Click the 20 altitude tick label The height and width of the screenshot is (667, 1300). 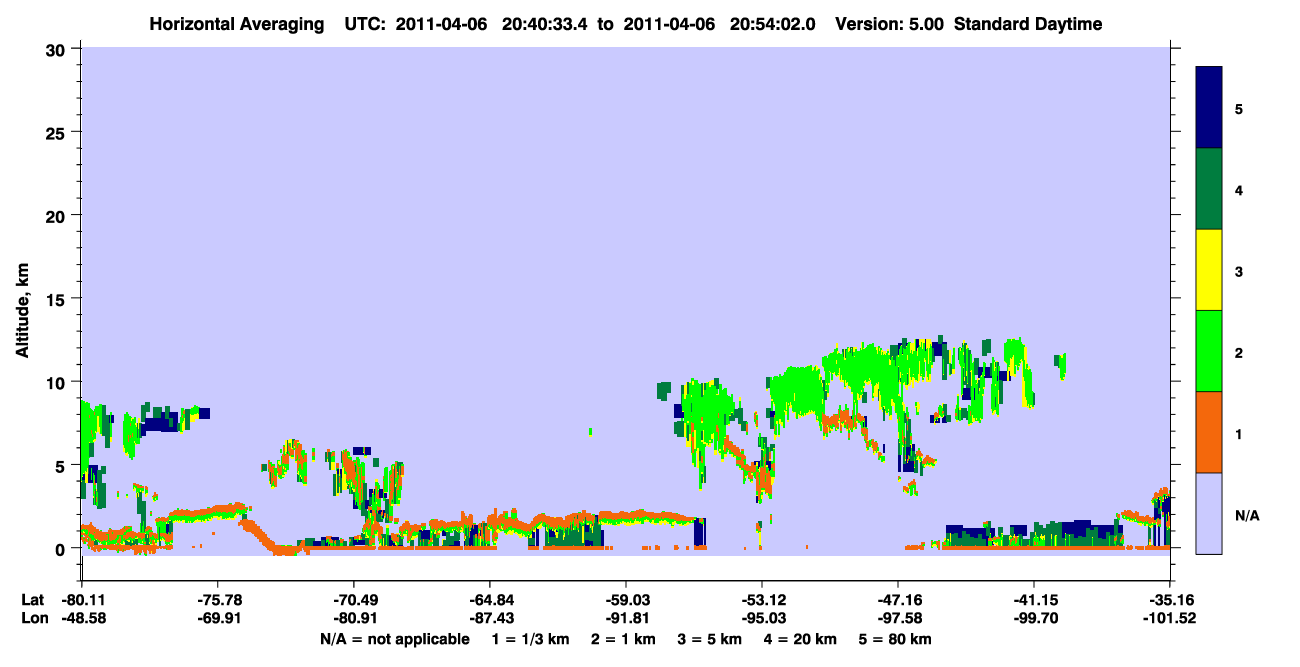point(58,215)
